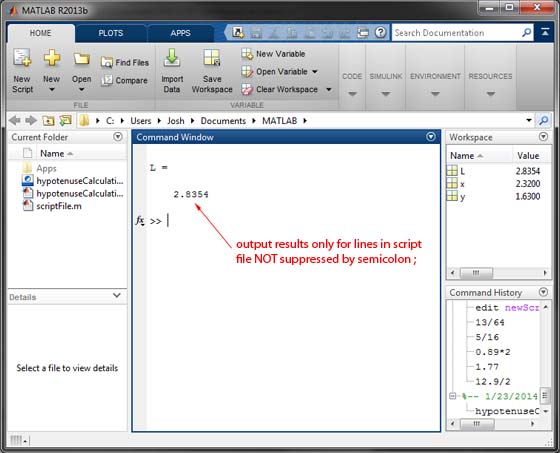Collapse the Details panel chevron

[116, 295]
